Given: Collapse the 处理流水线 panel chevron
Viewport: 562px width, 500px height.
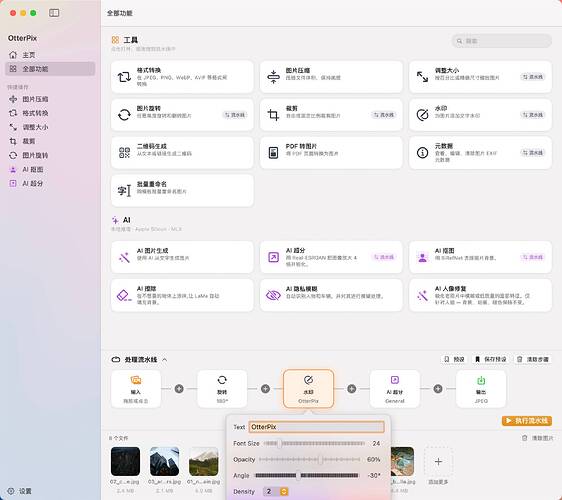Looking at the screenshot, I should [x=165, y=359].
